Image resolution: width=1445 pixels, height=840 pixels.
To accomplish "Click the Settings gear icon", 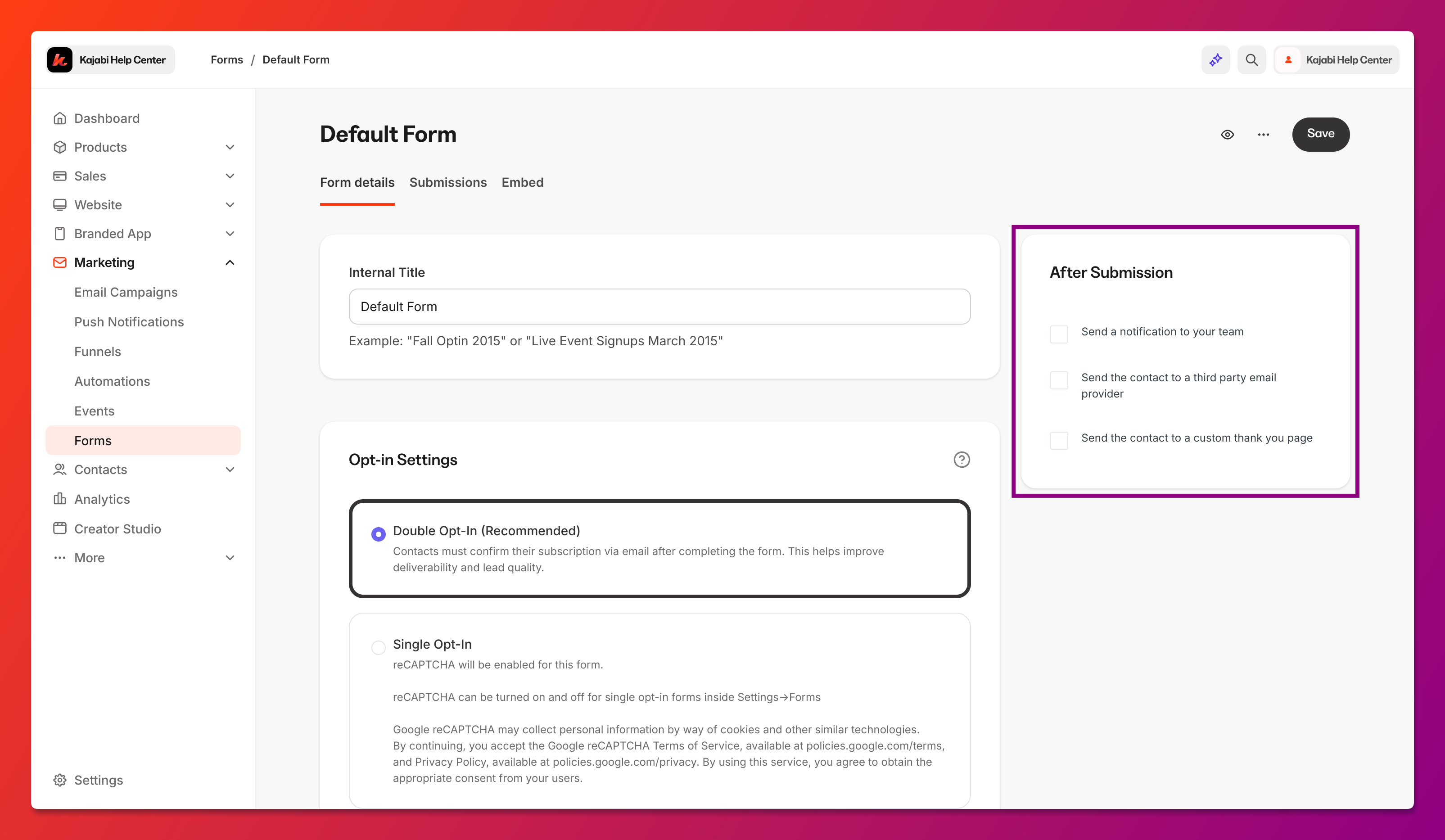I will [59, 781].
